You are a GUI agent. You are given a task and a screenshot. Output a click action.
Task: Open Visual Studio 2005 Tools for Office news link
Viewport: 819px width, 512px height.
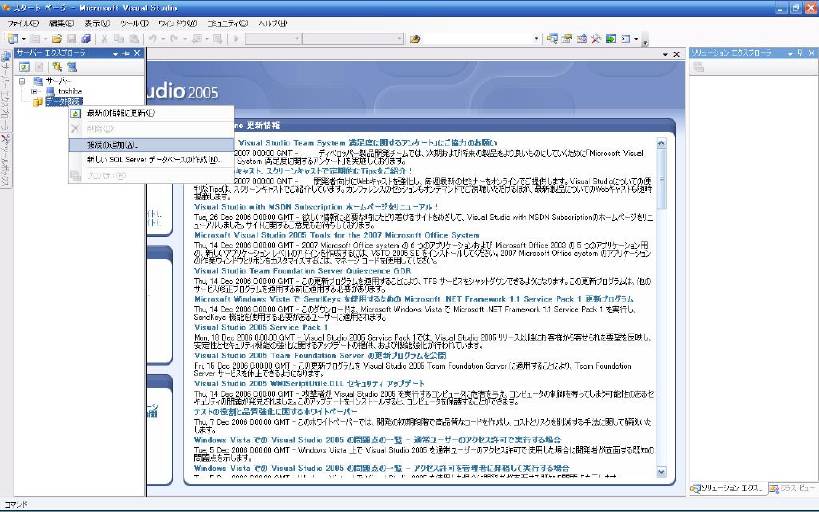point(336,235)
